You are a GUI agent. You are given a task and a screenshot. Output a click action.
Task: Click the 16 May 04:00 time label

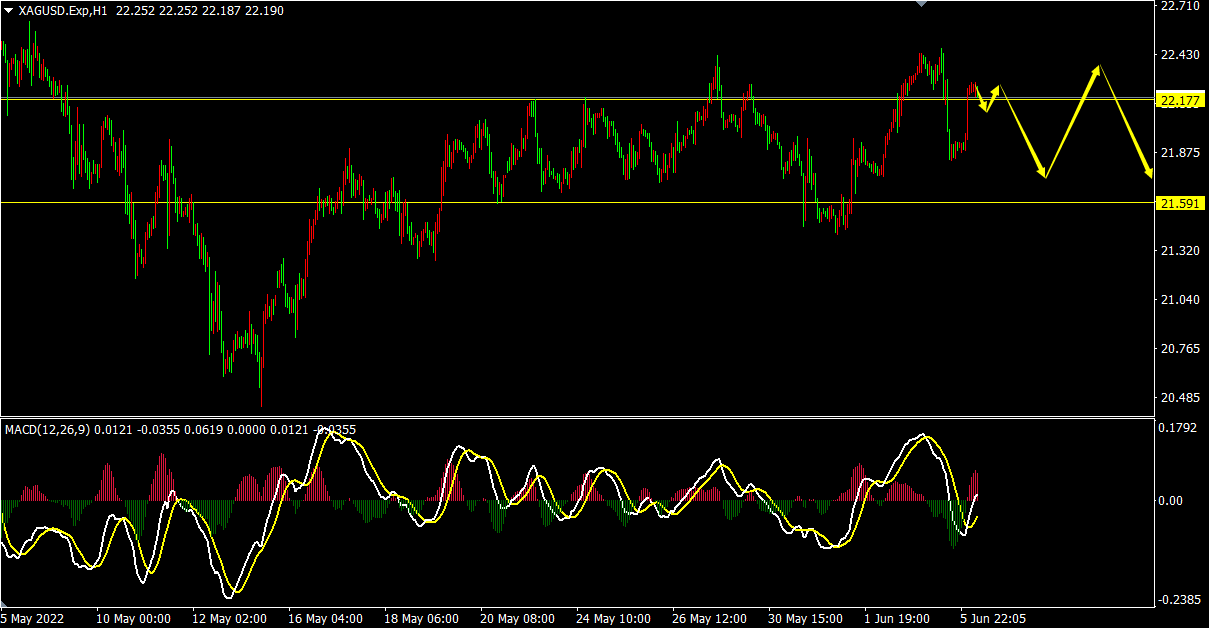pyautogui.click(x=325, y=619)
